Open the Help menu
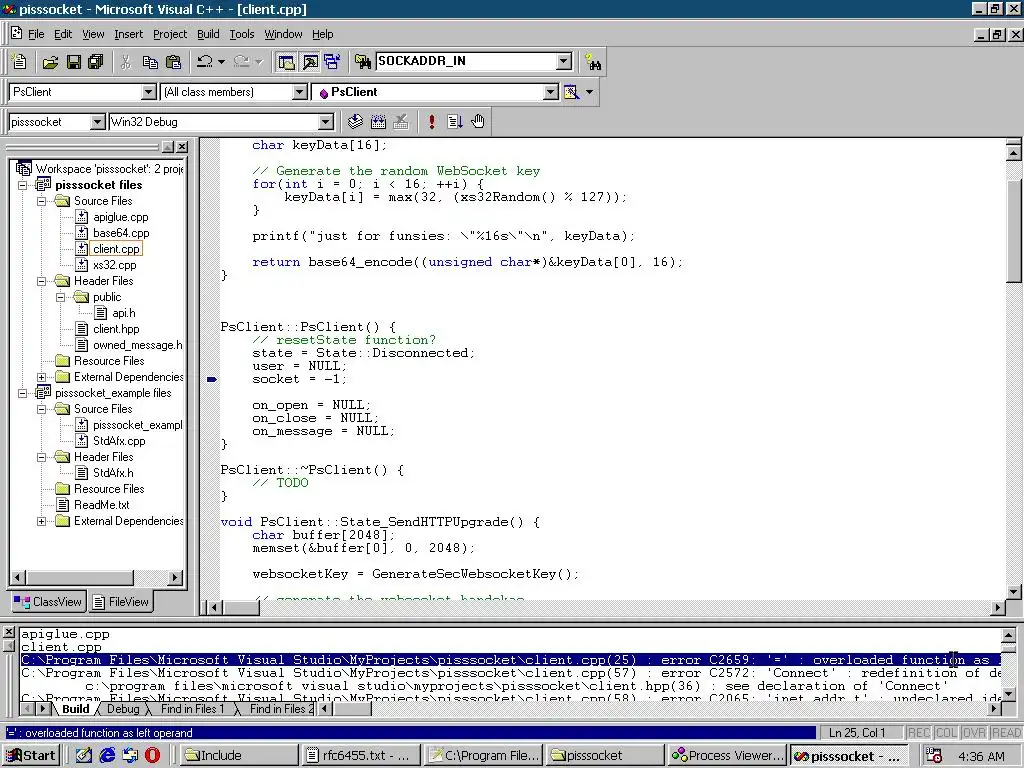 click(323, 34)
